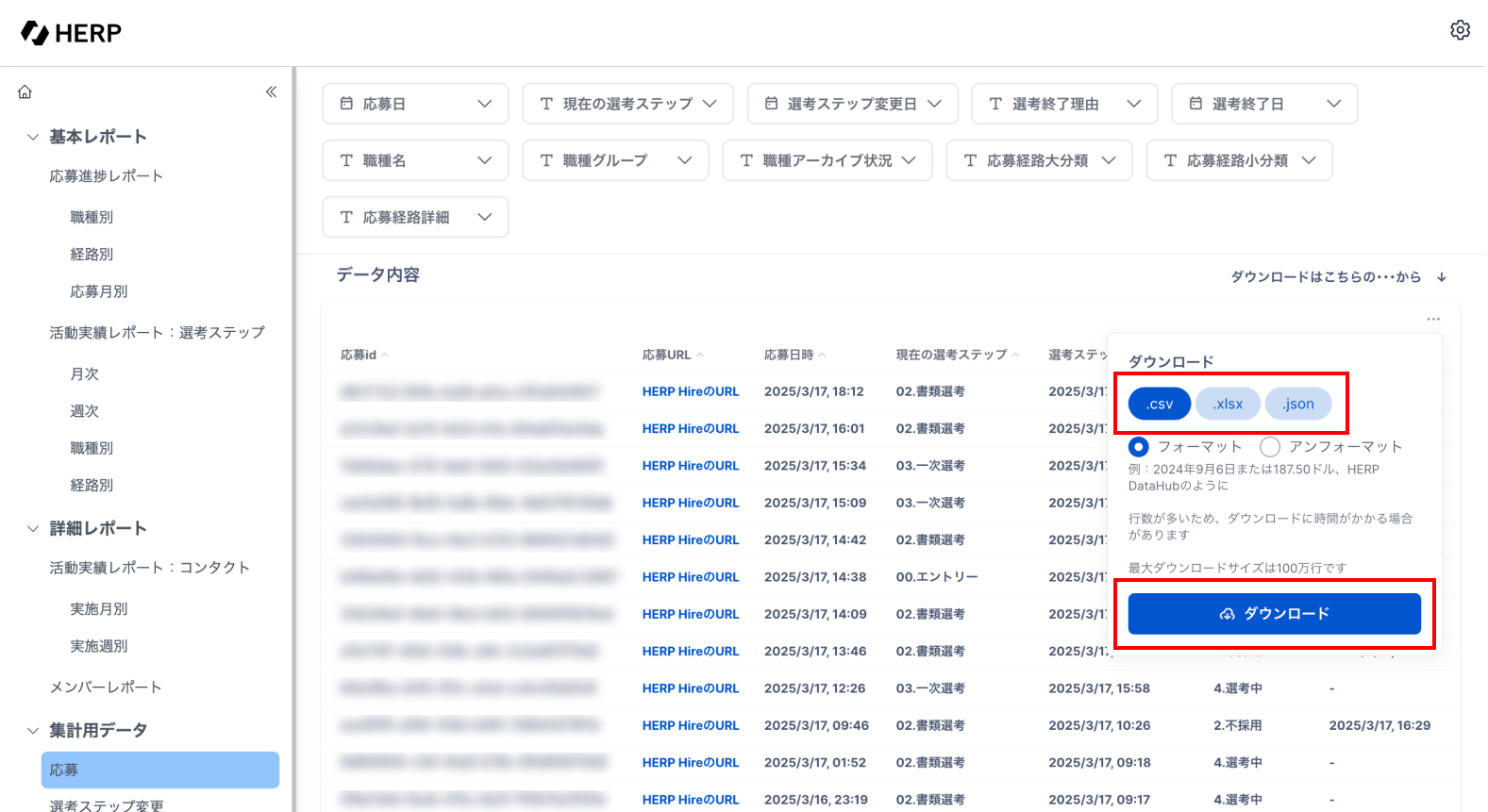Viewport: 1488px width, 812px height.
Task: Open 現在の選考ステップ filter dropdown
Action: click(627, 104)
